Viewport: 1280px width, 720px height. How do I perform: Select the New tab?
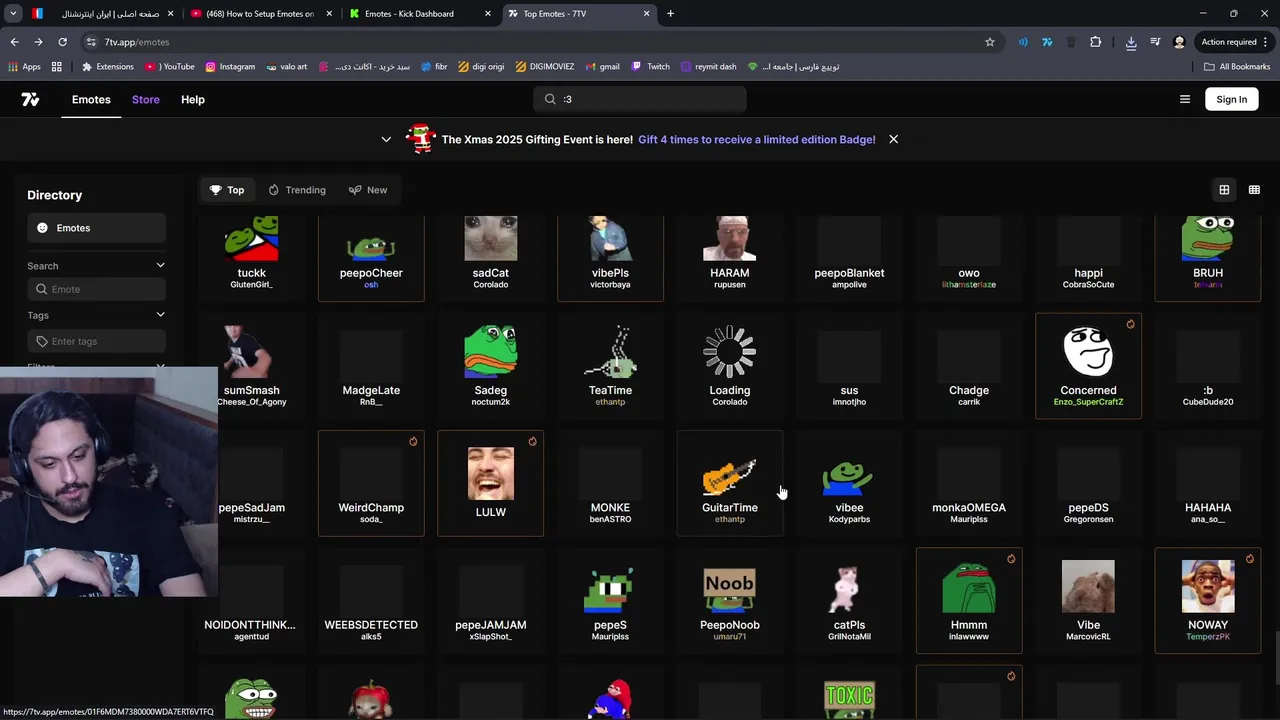click(x=368, y=190)
